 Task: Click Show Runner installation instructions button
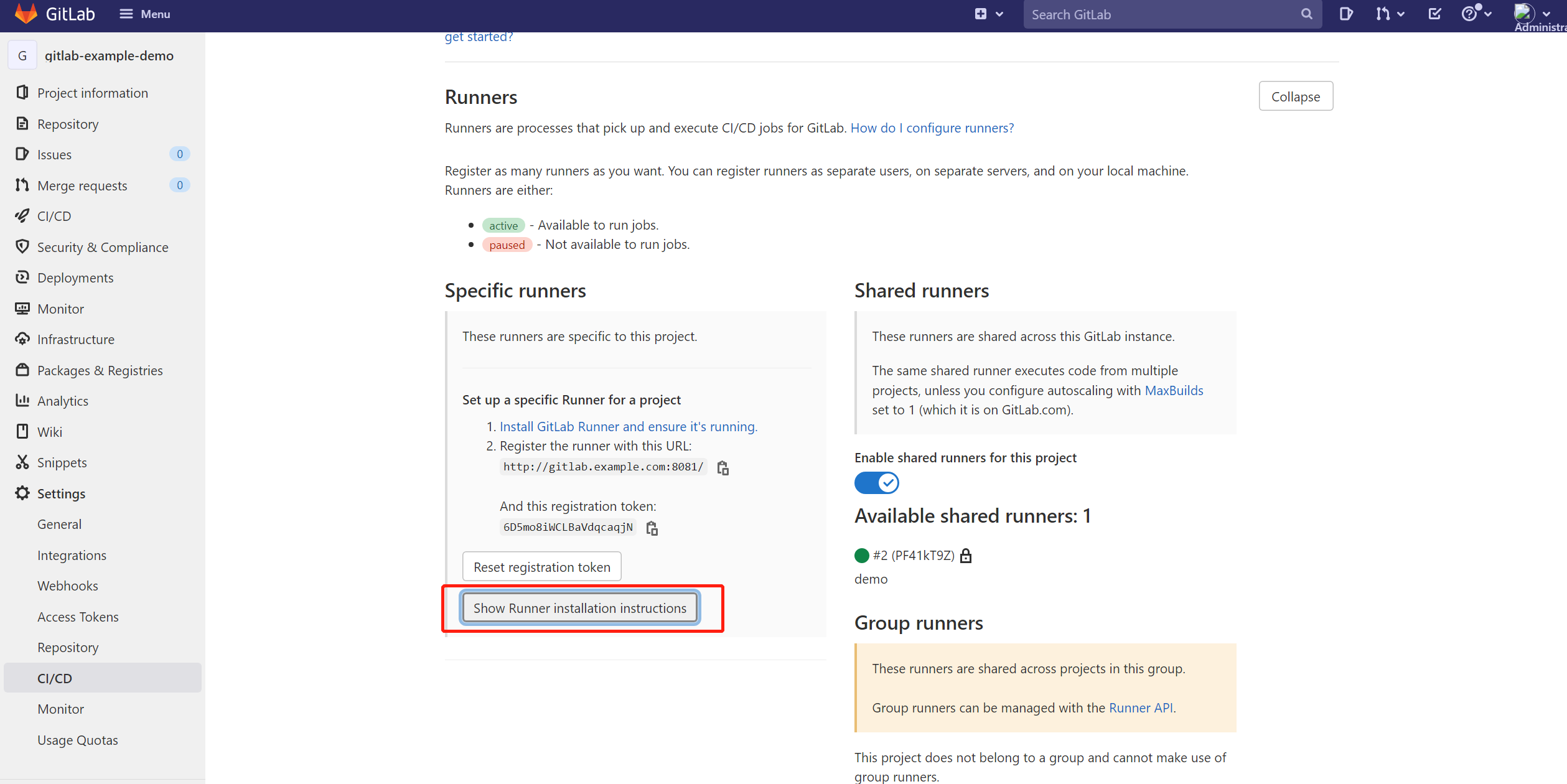[580, 608]
